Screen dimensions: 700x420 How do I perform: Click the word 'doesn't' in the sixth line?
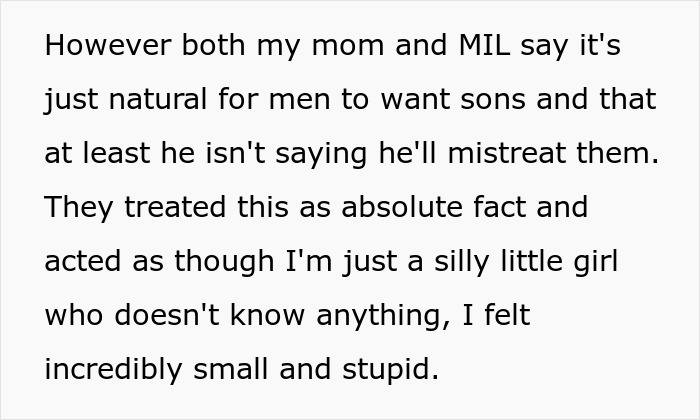(167, 315)
